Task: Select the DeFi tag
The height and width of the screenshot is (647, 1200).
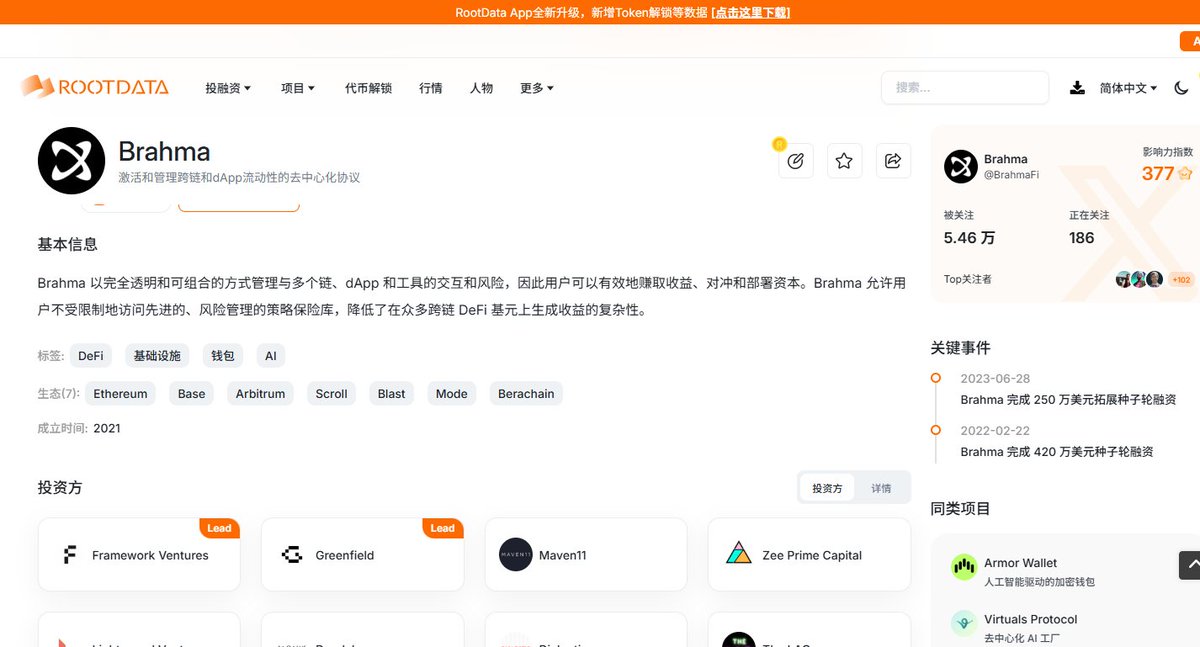Action: click(x=90, y=355)
